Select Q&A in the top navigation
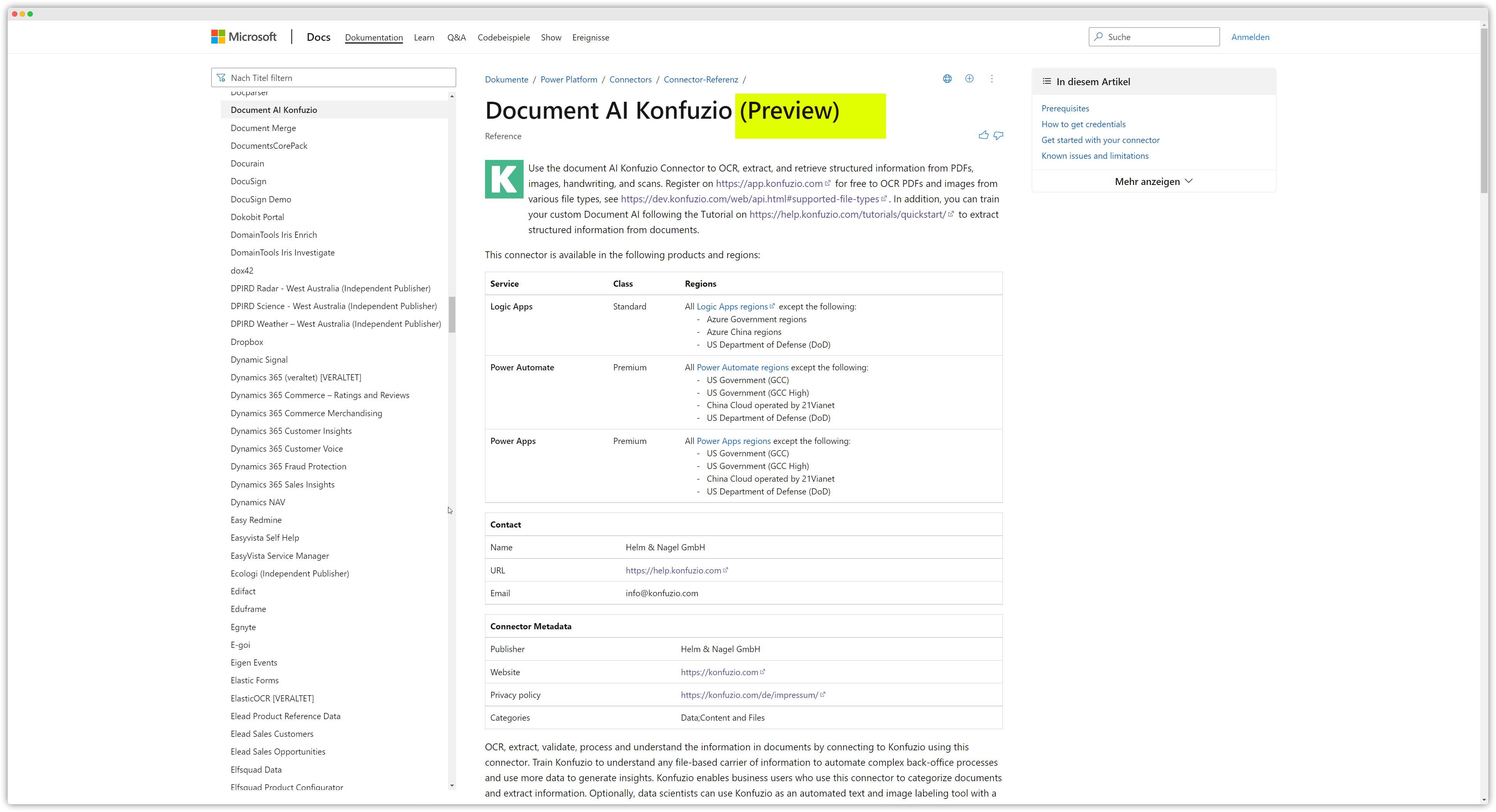Screen dimensions: 1496x812 pyautogui.click(x=457, y=37)
